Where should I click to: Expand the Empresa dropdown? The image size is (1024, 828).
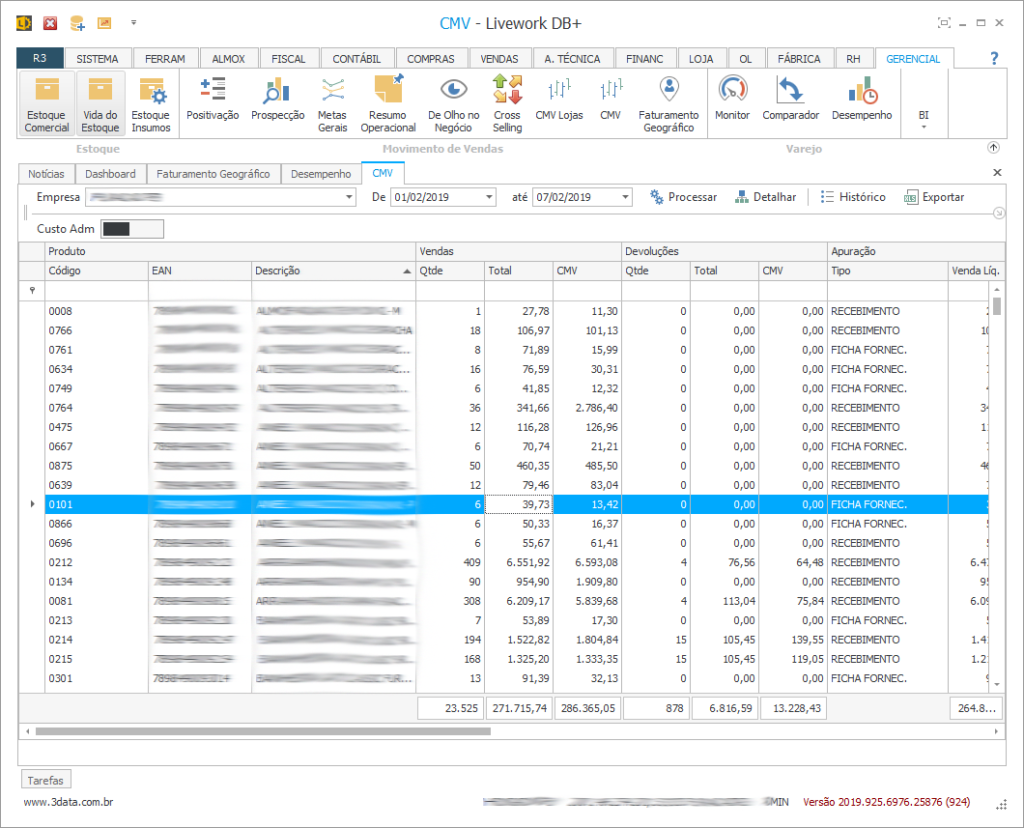pos(349,198)
